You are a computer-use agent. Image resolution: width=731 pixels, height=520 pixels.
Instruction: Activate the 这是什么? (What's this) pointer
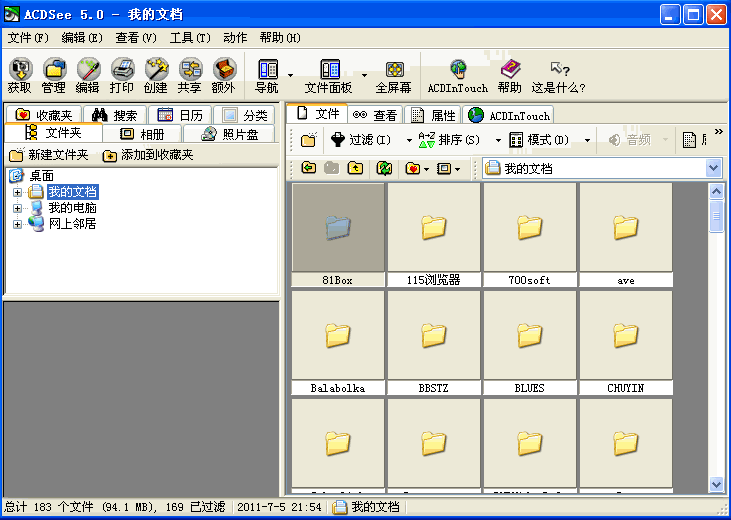tap(559, 76)
